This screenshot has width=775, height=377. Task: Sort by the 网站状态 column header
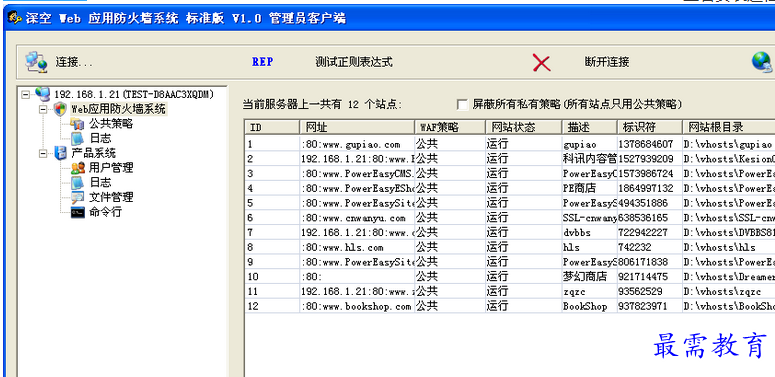[523, 127]
